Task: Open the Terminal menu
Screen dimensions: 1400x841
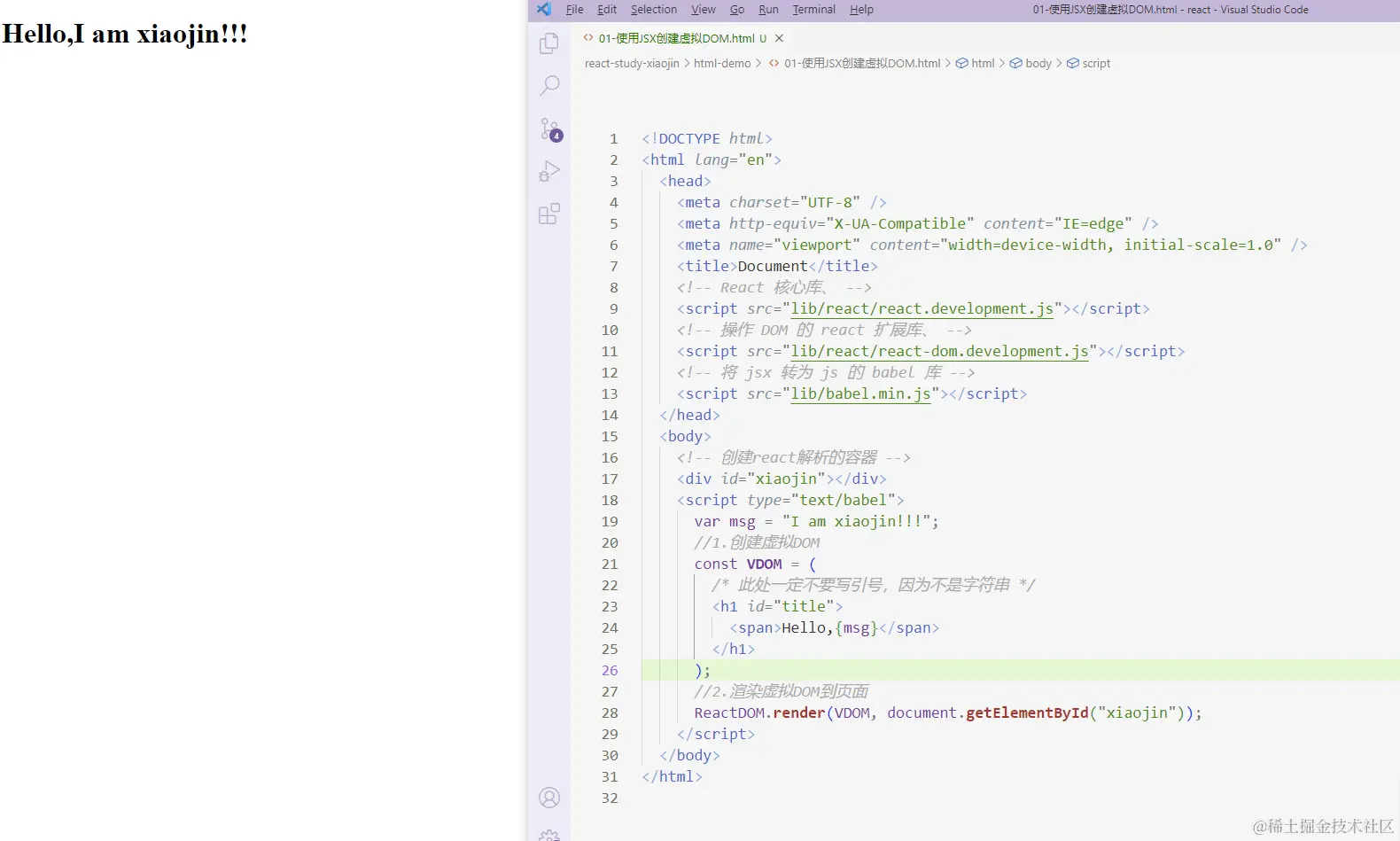Action: pyautogui.click(x=813, y=10)
